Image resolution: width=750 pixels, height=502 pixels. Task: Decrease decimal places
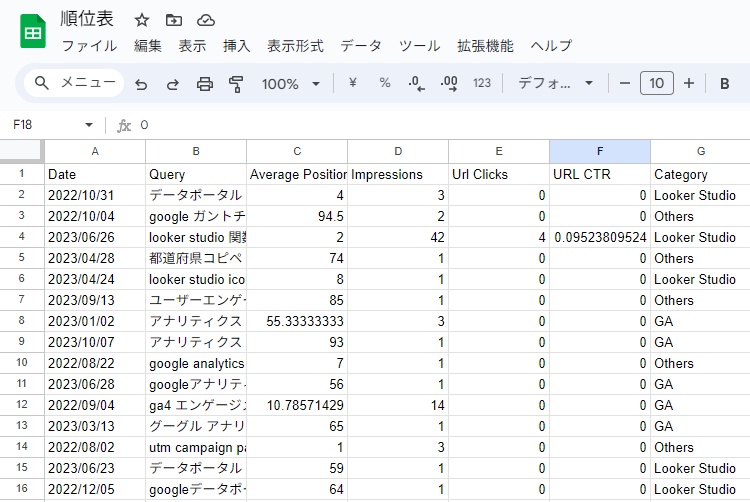(416, 83)
